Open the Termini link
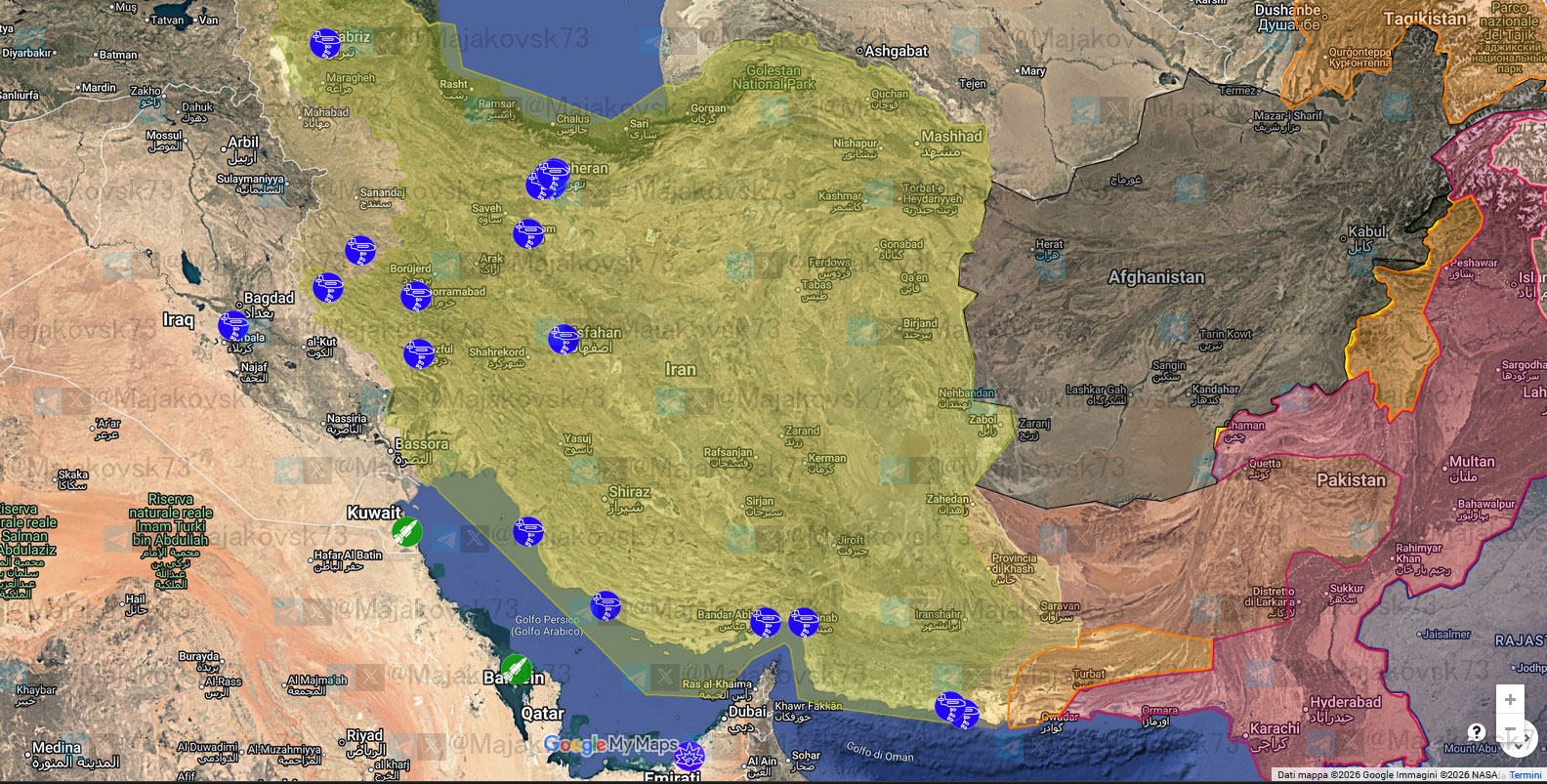 (x=1525, y=775)
